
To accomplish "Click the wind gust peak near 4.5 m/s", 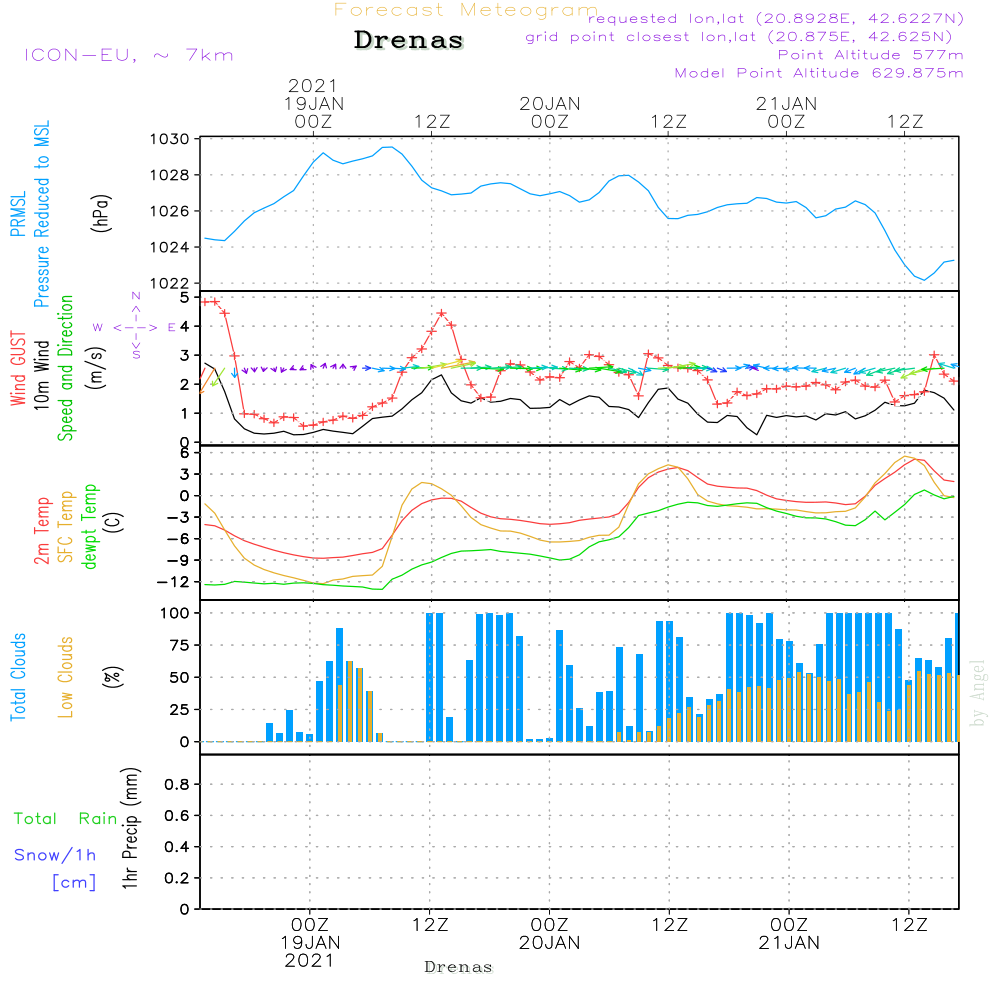I will pyautogui.click(x=442, y=313).
